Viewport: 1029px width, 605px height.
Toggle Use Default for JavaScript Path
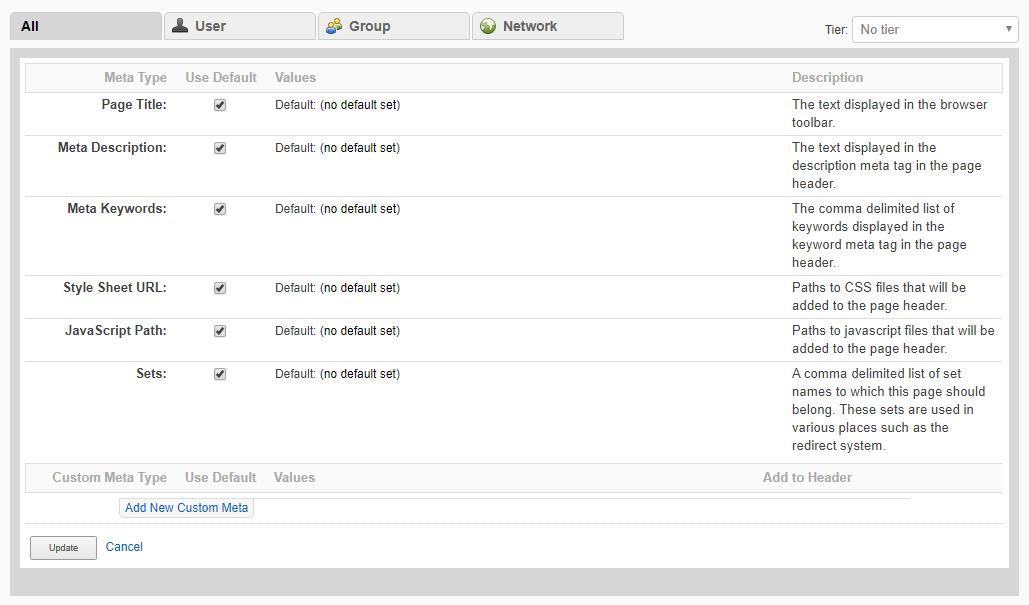click(220, 331)
